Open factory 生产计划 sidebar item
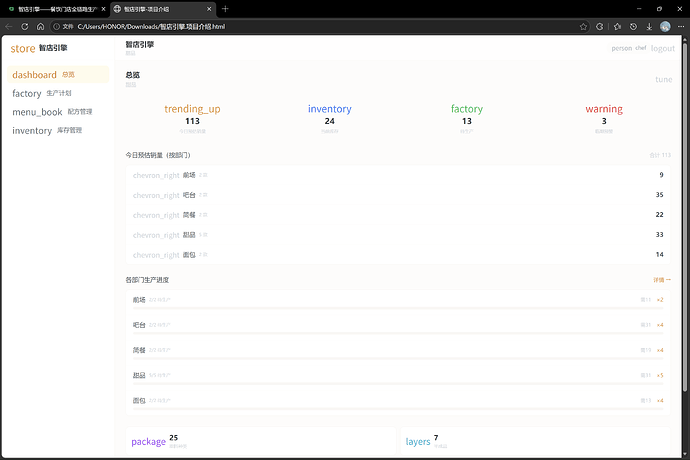Viewport: 690px width, 460px height. click(58, 93)
